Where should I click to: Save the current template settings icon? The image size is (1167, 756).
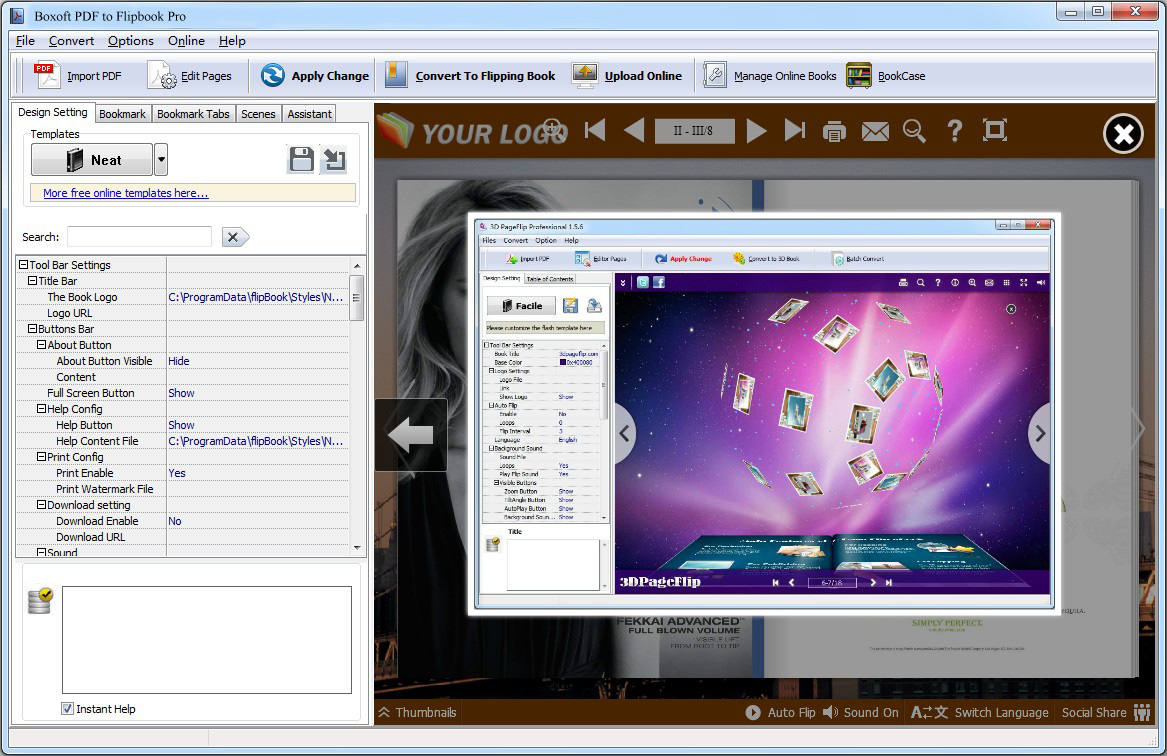pos(301,160)
